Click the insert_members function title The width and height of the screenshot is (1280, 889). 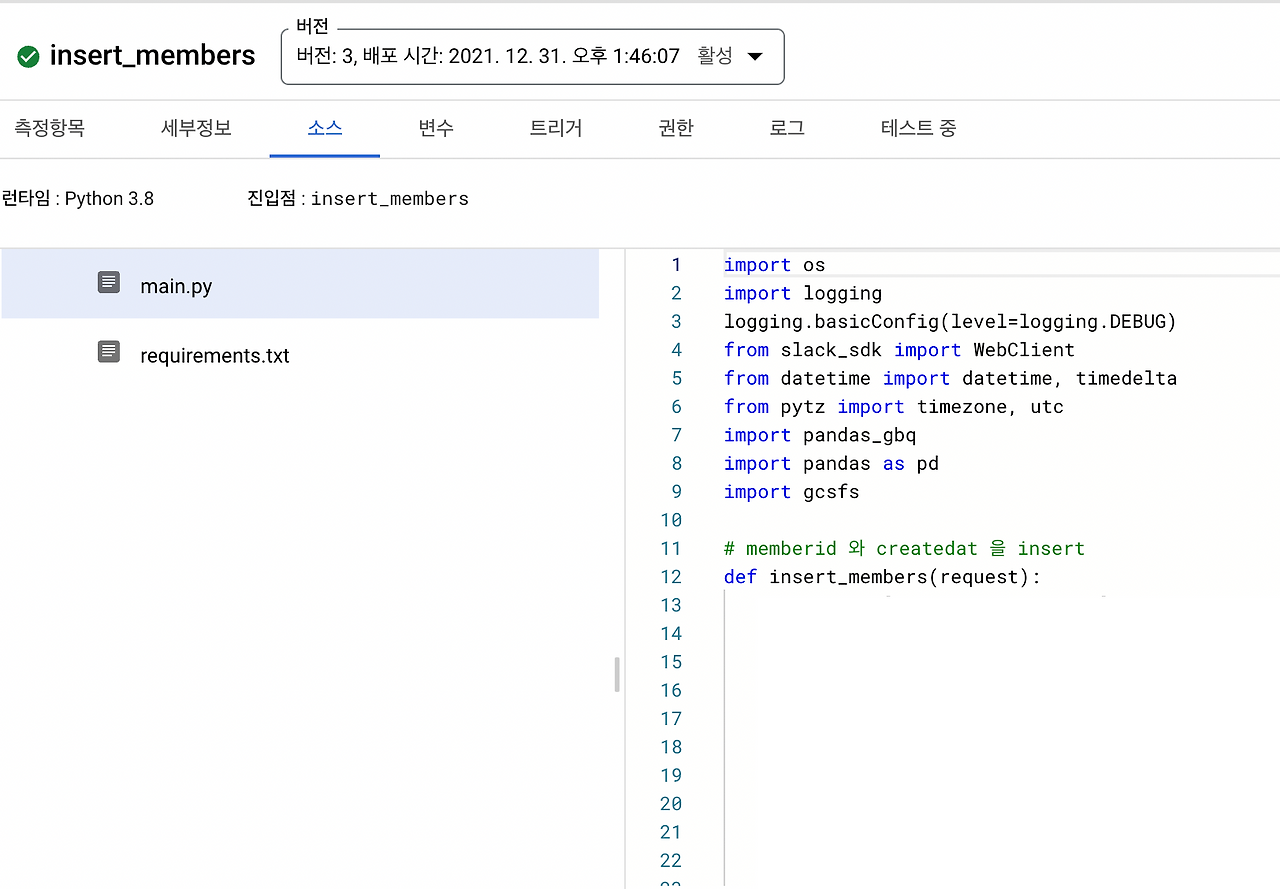pos(152,56)
